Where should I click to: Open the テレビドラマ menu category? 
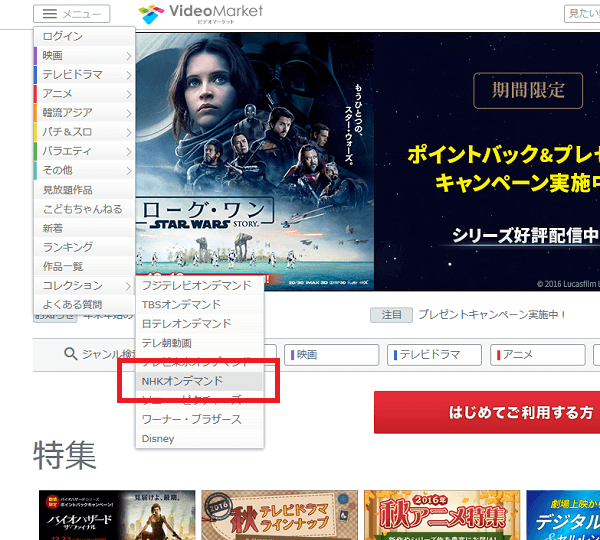[85, 75]
